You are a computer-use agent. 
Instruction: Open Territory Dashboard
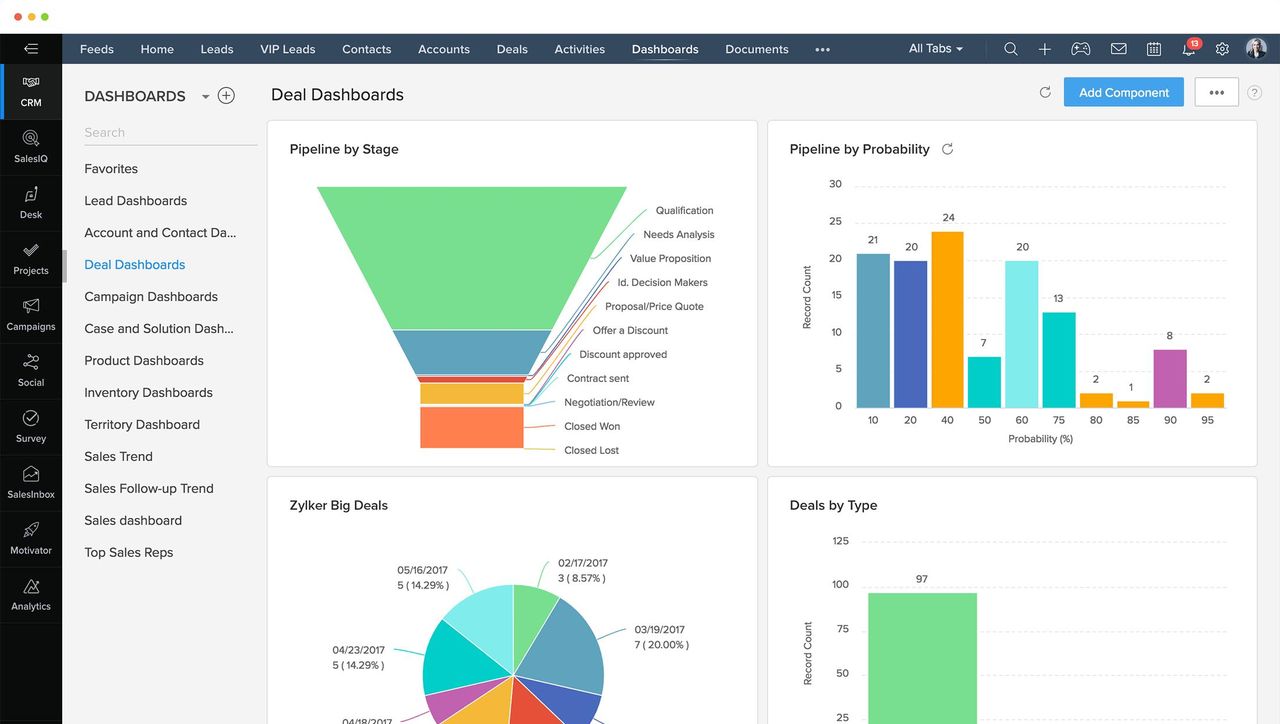[142, 425]
